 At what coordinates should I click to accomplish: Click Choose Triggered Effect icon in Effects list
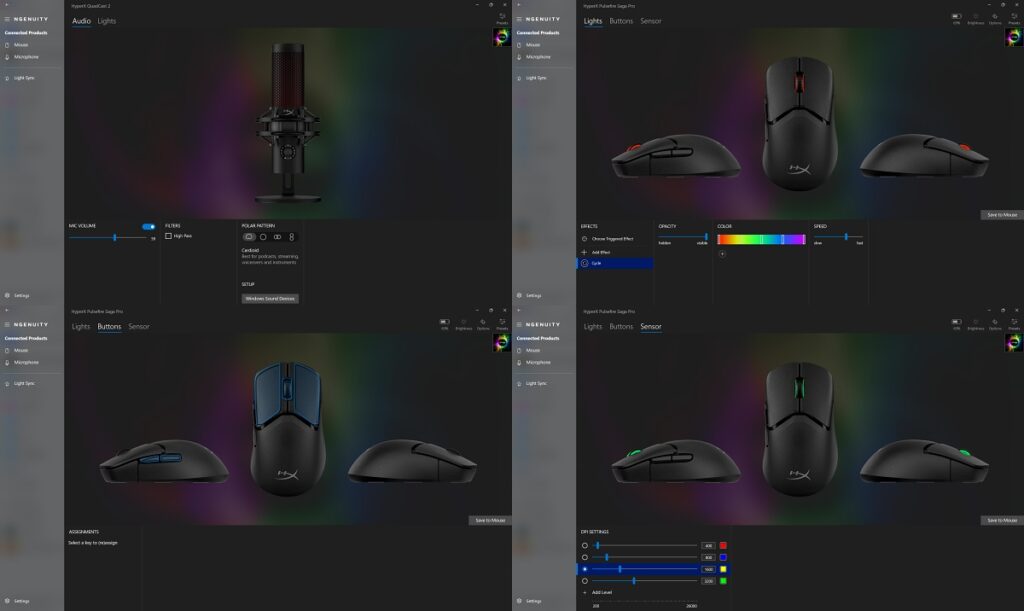pos(584,239)
